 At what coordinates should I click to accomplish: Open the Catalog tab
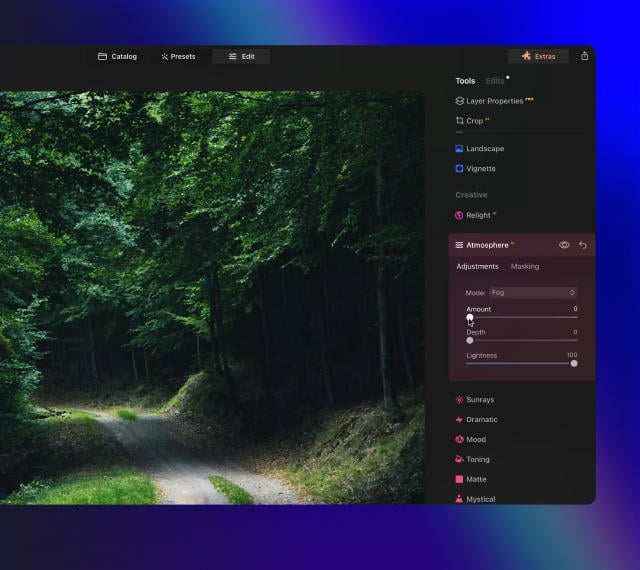(117, 56)
